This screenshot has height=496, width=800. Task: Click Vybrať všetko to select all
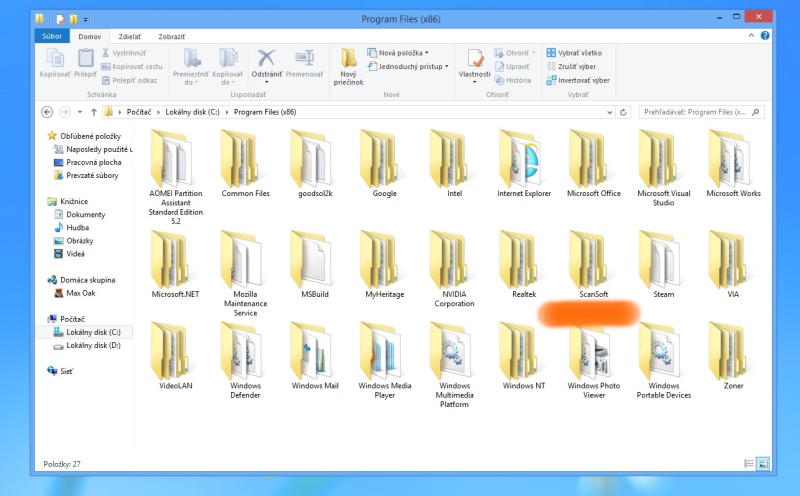point(574,53)
